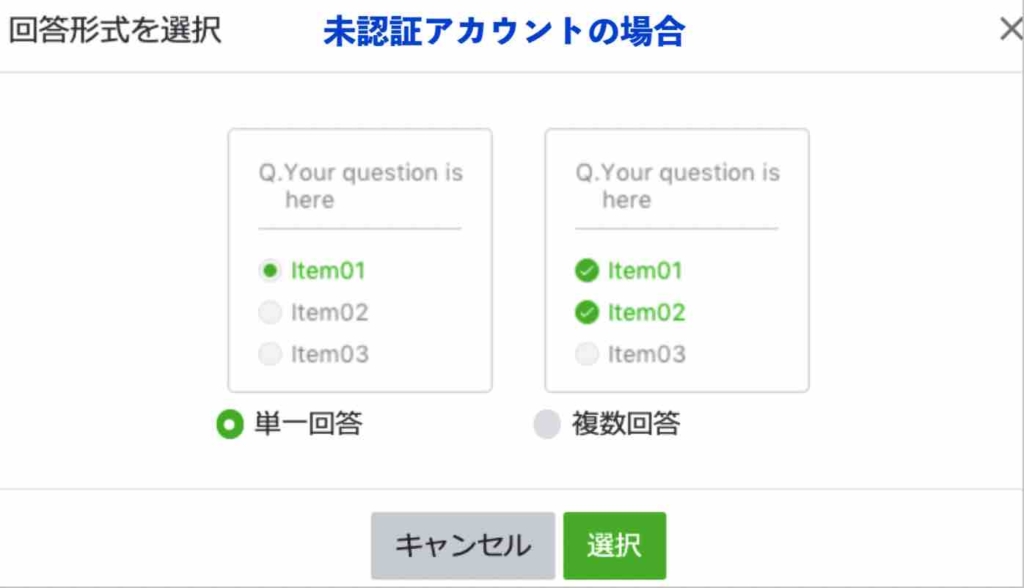The height and width of the screenshot is (588, 1024).
Task: Click Item02 label in multiple-answer preview
Action: pyautogui.click(x=646, y=312)
